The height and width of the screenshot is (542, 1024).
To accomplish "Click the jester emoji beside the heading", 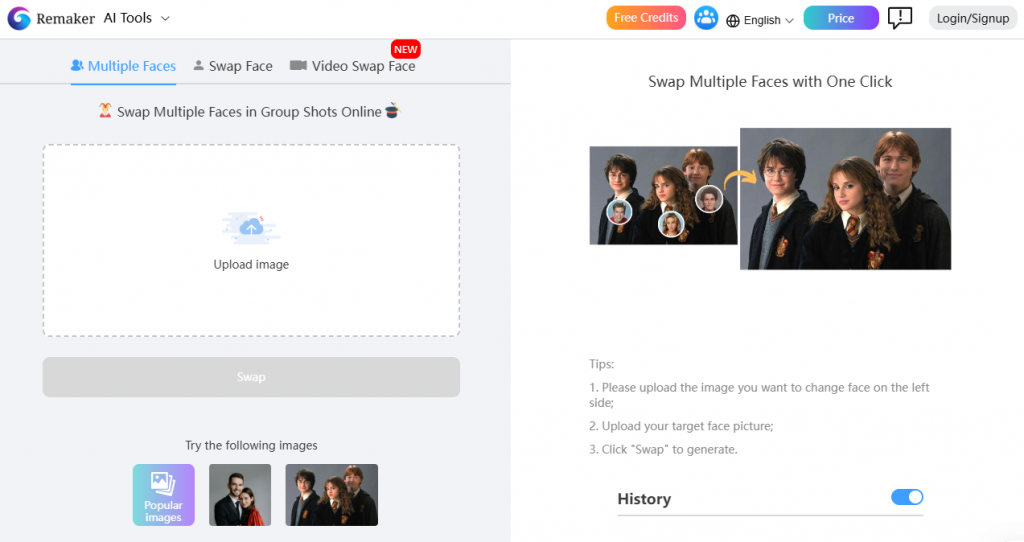I will tap(105, 110).
